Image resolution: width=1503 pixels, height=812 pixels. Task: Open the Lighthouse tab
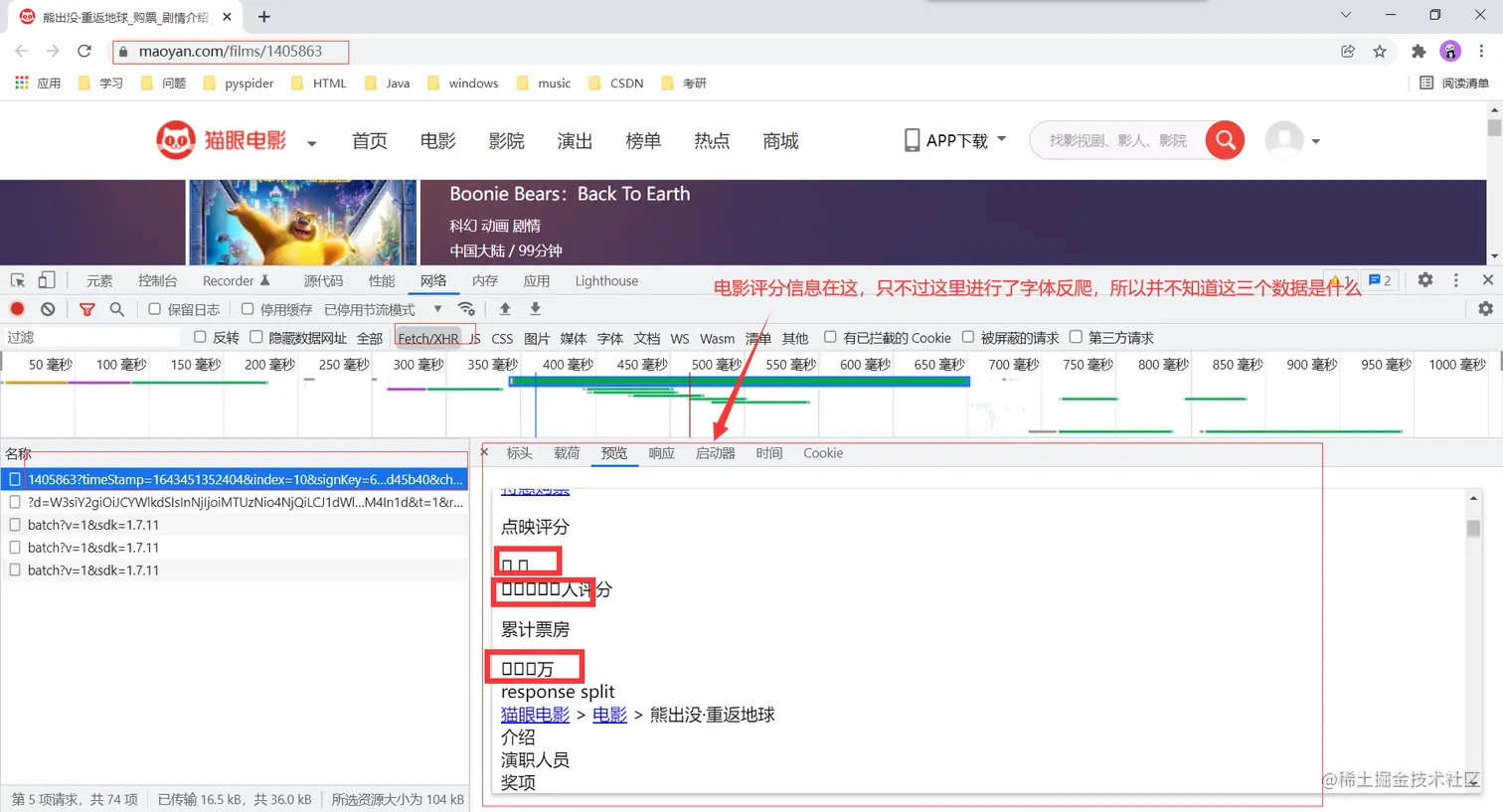[606, 281]
